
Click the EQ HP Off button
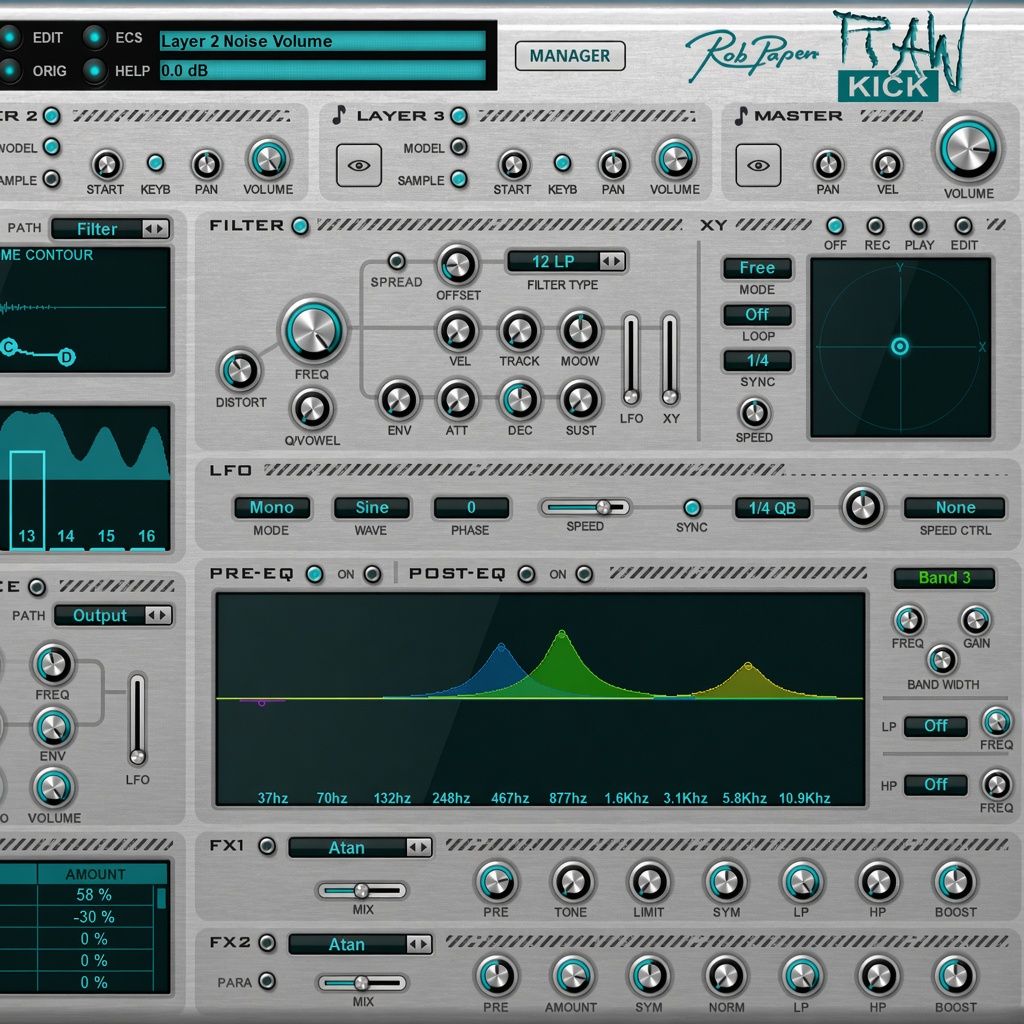tap(935, 784)
